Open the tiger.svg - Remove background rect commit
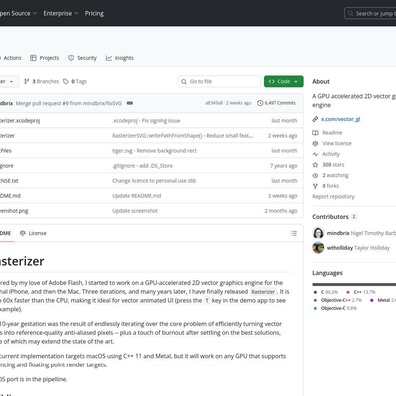Screen dimensions: 396x396 pos(154,151)
